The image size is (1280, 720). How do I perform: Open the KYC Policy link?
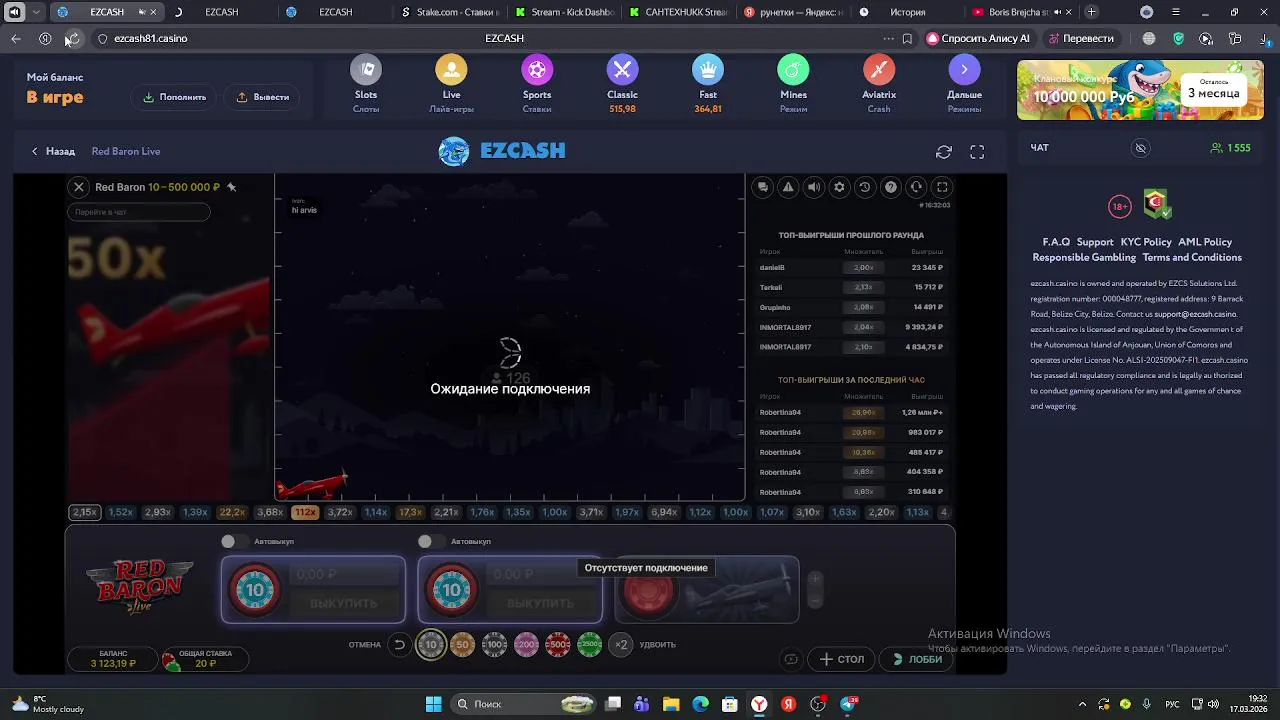1146,242
